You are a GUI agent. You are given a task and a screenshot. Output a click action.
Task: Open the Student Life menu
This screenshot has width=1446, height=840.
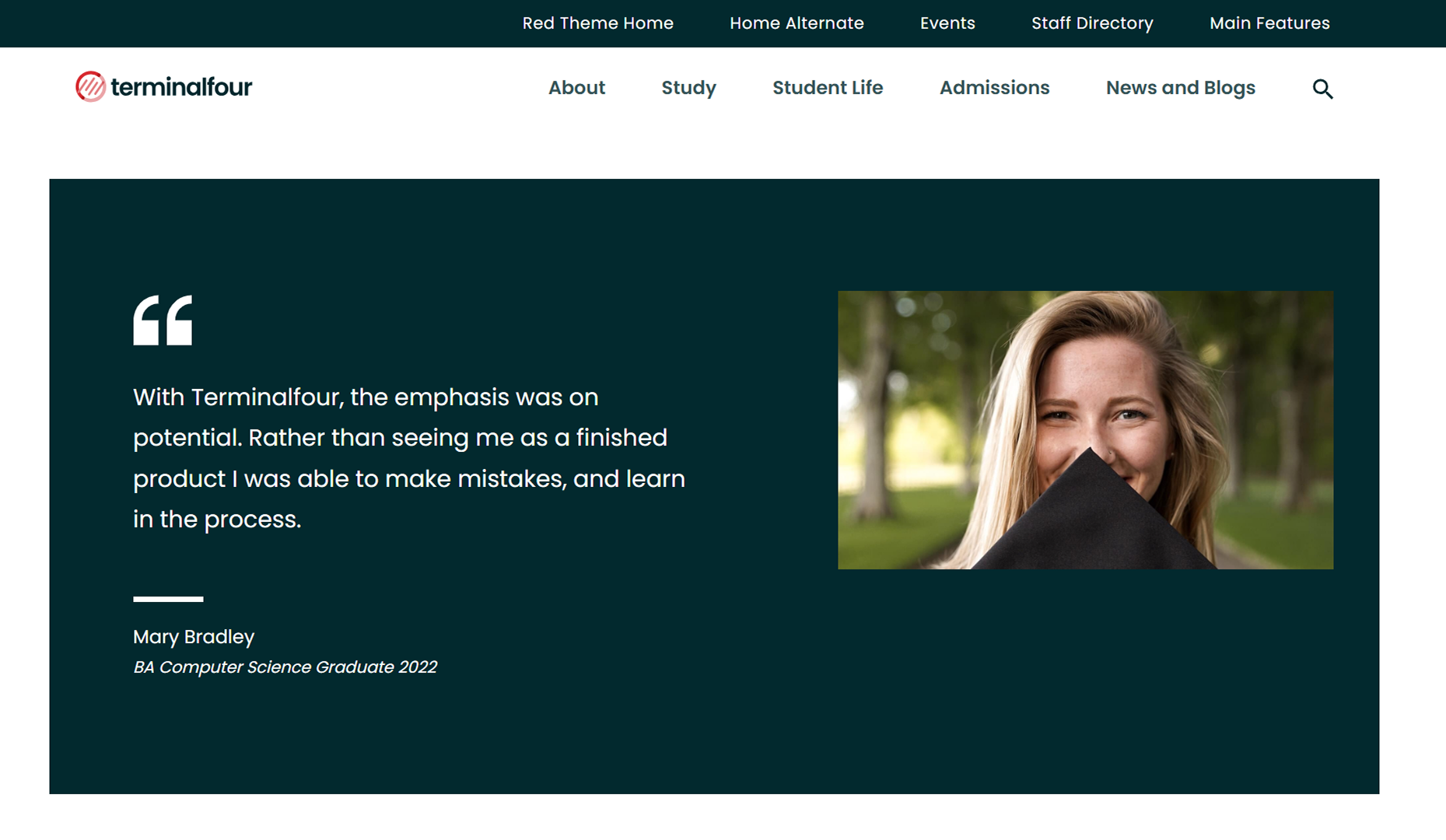(828, 88)
